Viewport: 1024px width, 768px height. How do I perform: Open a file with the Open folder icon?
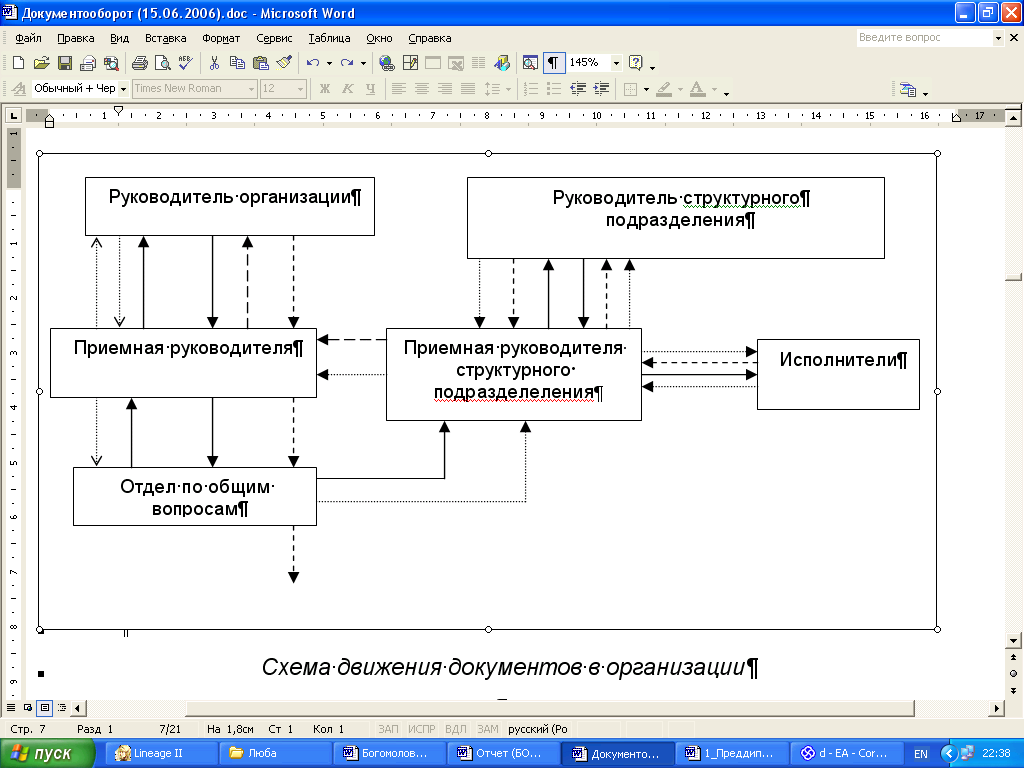pyautogui.click(x=41, y=63)
